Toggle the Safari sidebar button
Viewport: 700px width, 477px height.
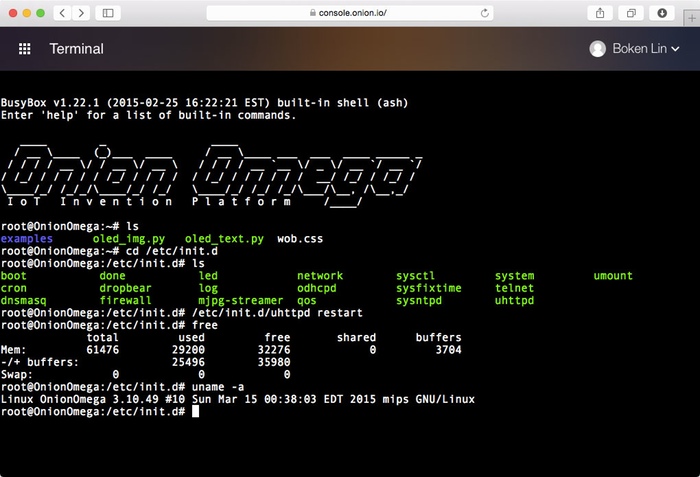[x=108, y=13]
